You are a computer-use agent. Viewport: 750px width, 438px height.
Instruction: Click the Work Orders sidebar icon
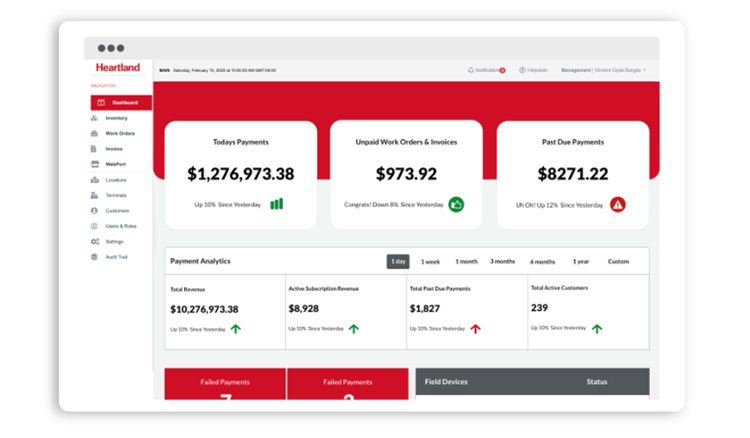pyautogui.click(x=95, y=133)
